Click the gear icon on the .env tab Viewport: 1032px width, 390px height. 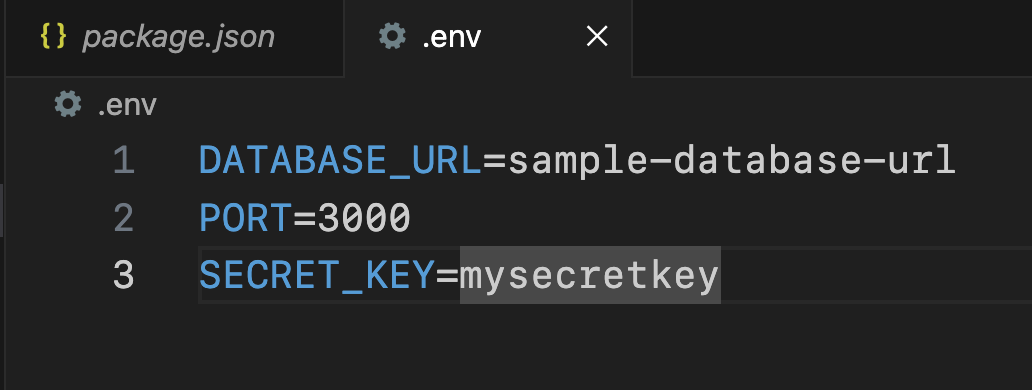[x=392, y=37]
